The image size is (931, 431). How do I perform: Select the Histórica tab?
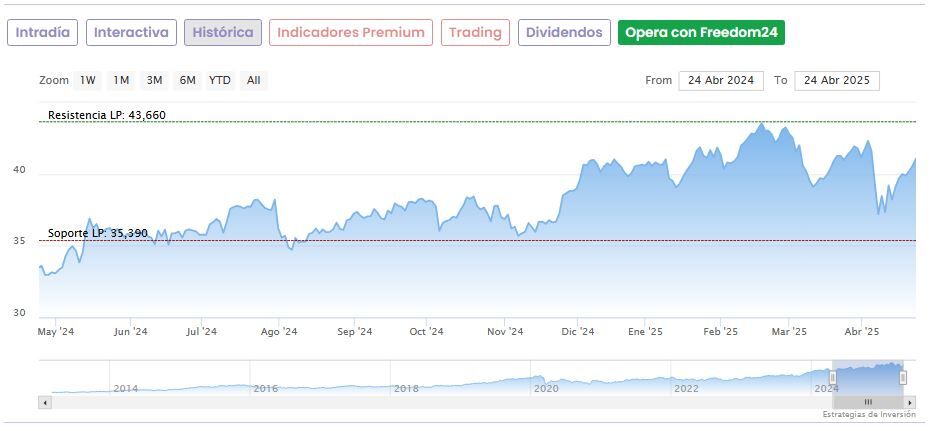click(223, 32)
